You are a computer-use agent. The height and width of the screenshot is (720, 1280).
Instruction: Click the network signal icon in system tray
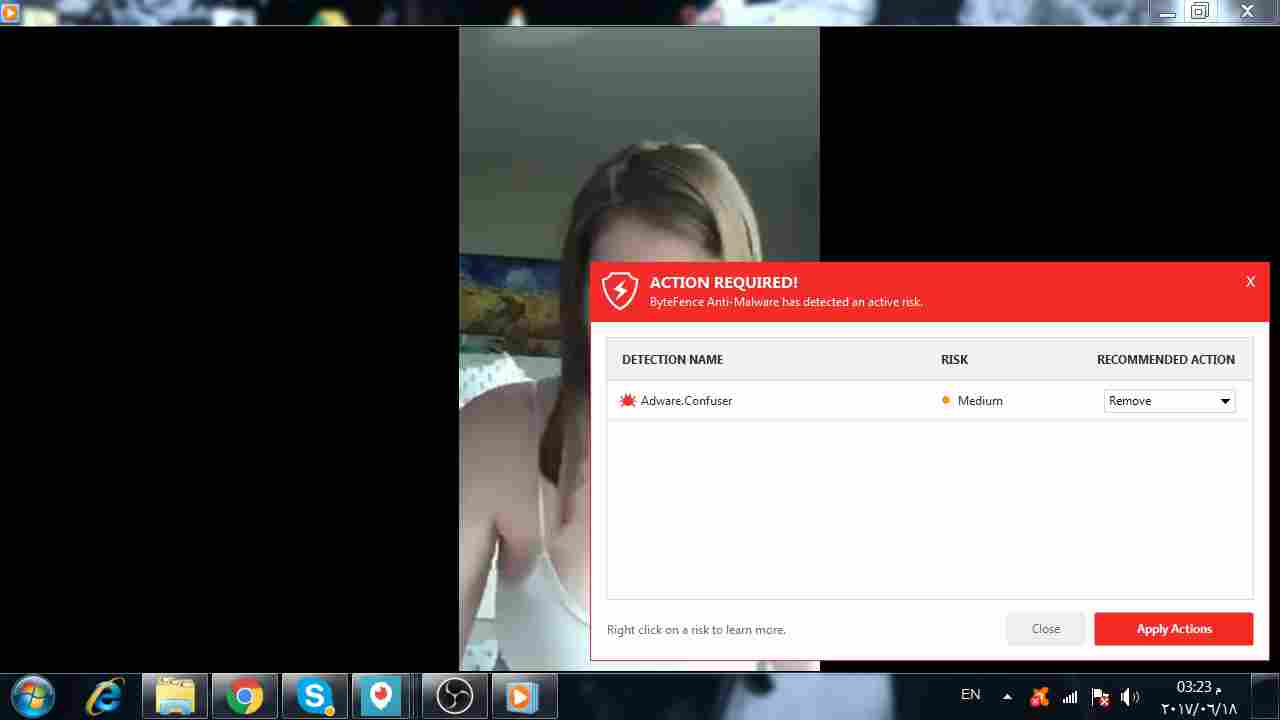(x=1070, y=697)
